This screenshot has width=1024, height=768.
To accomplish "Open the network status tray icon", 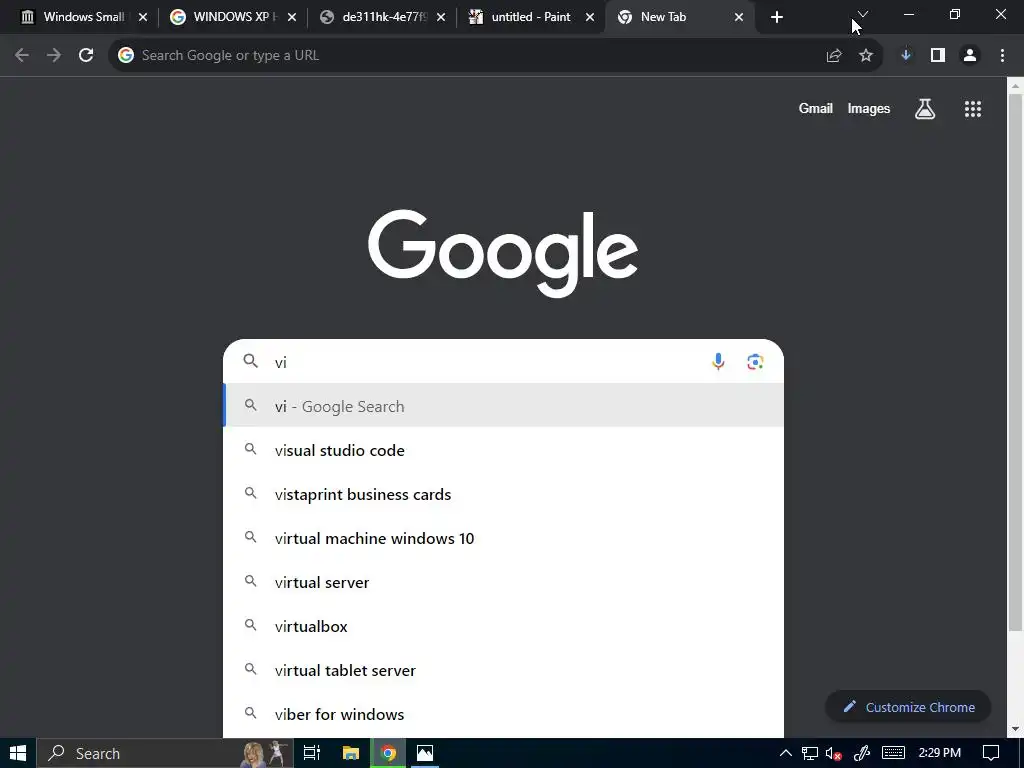I will (x=810, y=753).
